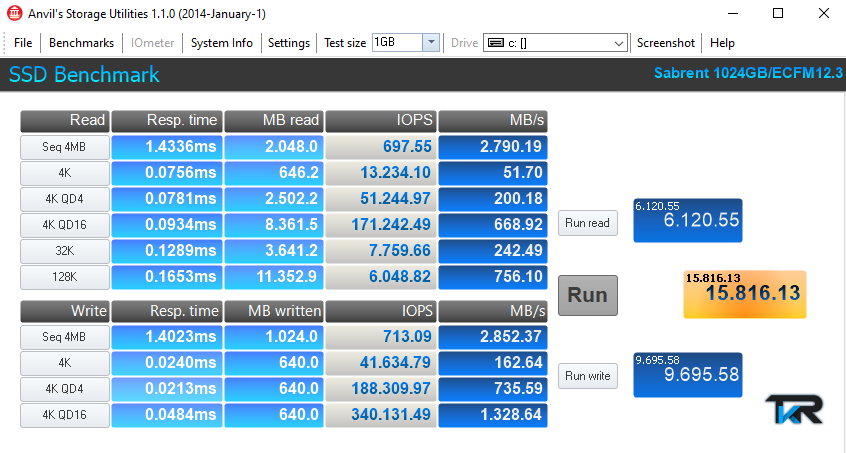Click the 735.59 MB/s value
This screenshot has height=453, width=846.
click(x=493, y=389)
